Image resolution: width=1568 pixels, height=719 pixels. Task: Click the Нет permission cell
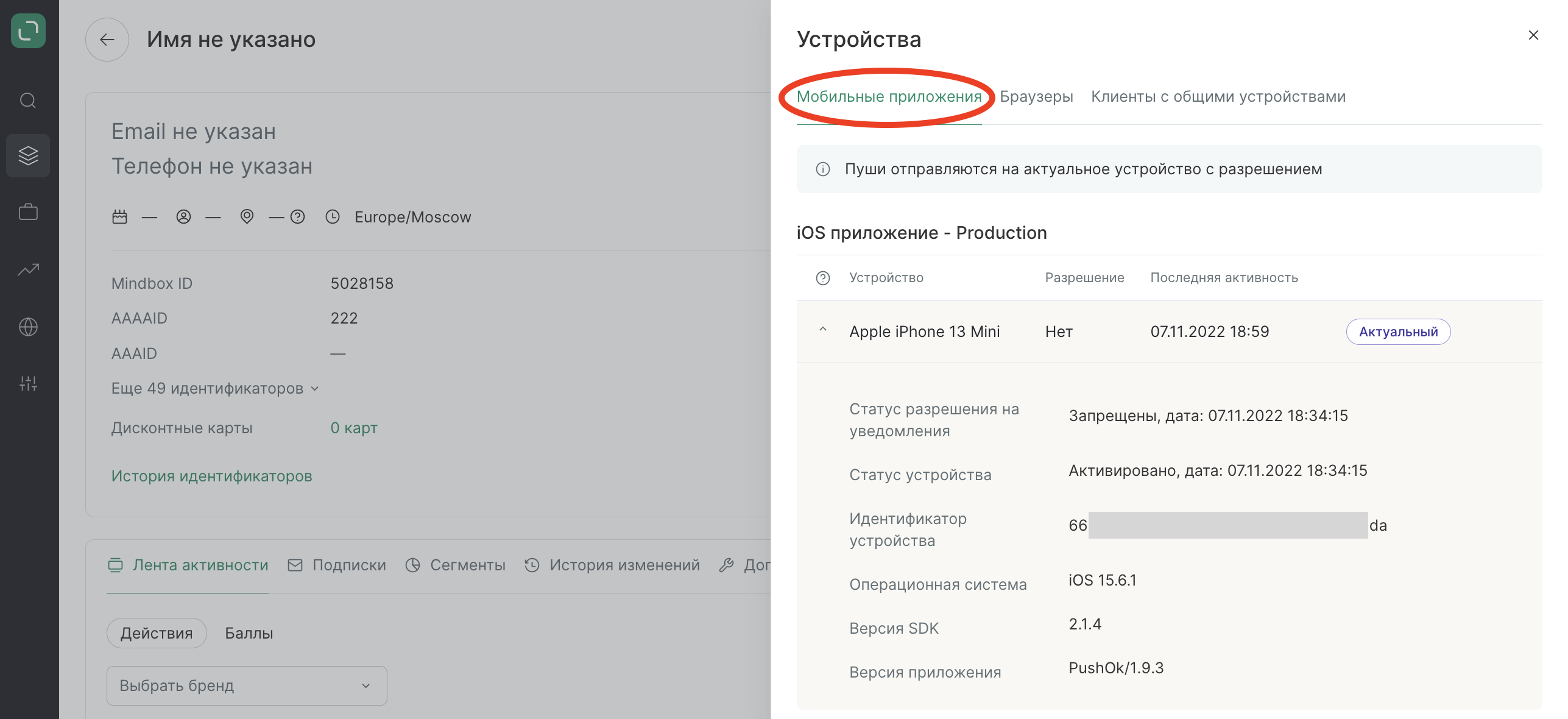1059,331
